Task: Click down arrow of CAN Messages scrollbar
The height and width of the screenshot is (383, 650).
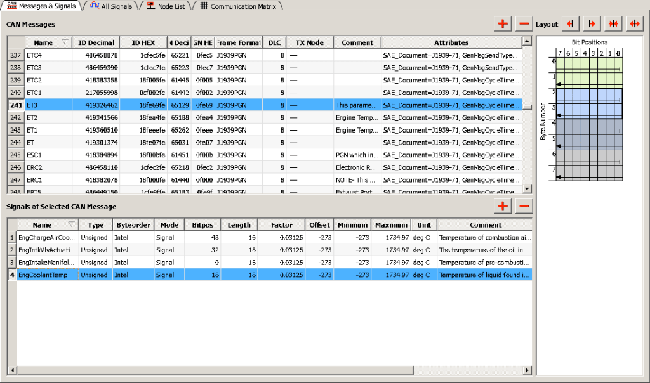Action: pos(527,189)
